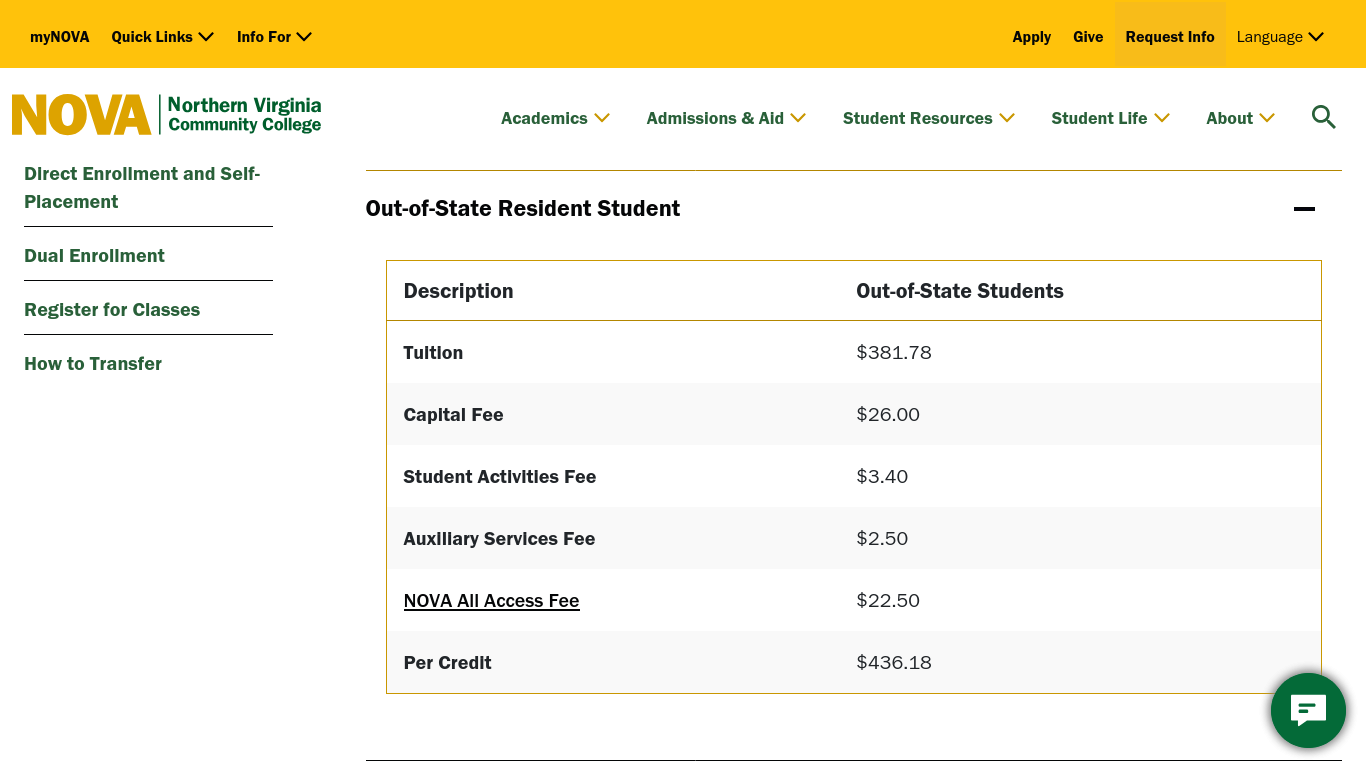
Task: Open the Language dropdown
Action: coord(1280,37)
